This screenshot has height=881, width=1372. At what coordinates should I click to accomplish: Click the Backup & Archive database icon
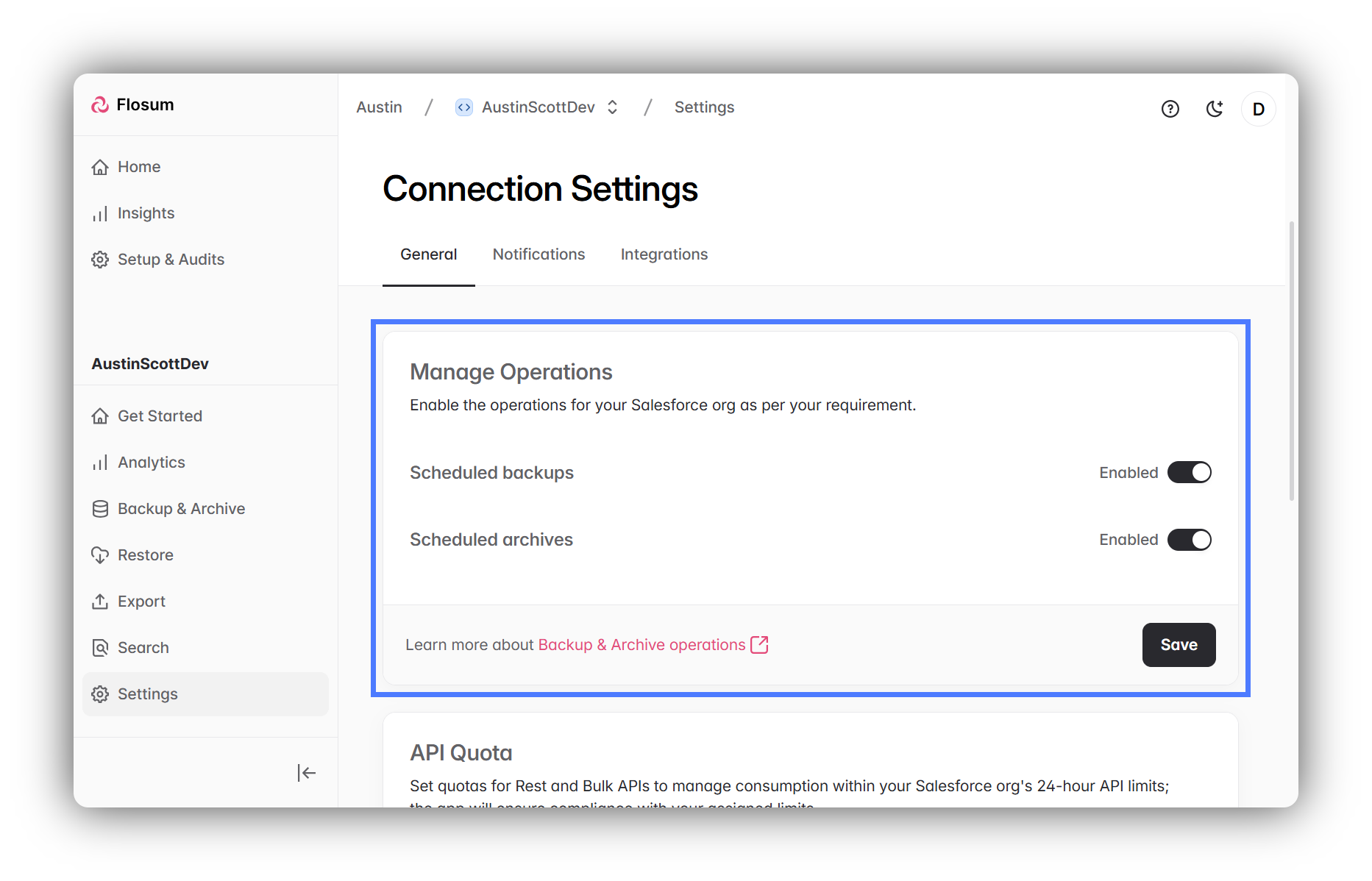(x=100, y=509)
